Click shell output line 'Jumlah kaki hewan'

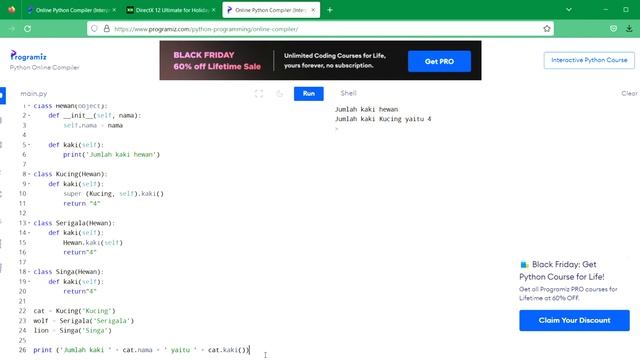(366, 109)
